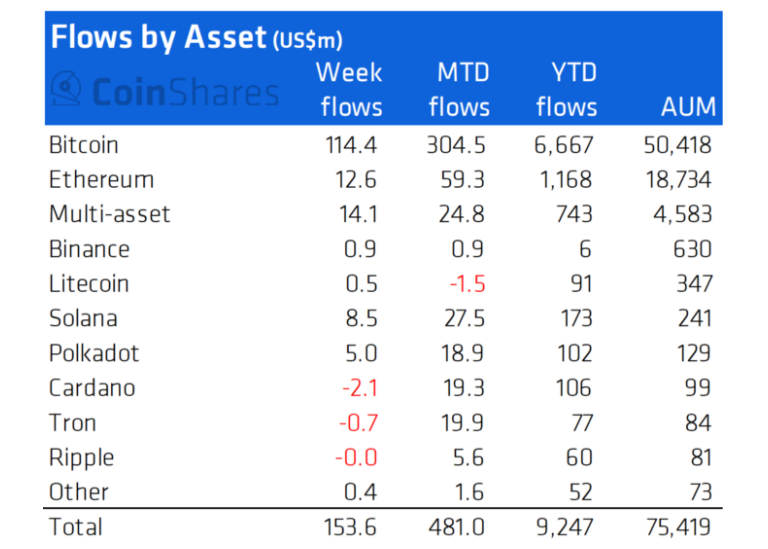The image size is (768, 549).
Task: Click the Binance row label
Action: point(89,249)
